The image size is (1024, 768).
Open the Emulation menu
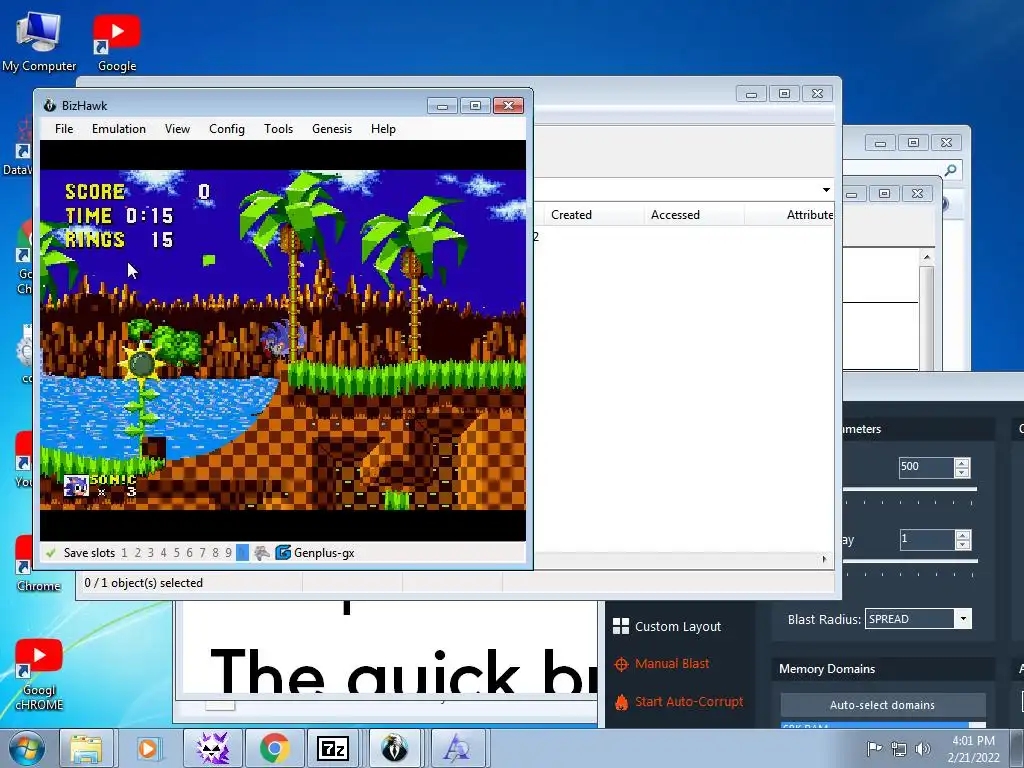tap(119, 129)
